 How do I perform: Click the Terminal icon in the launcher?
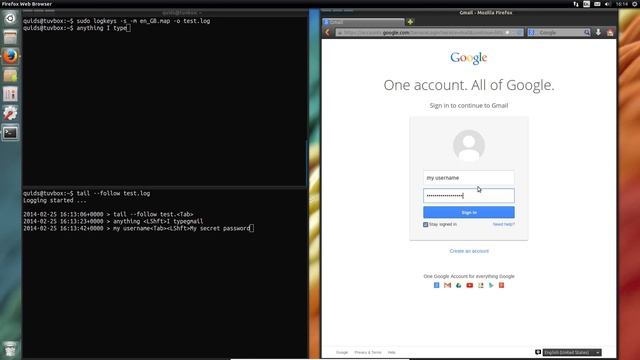[x=10, y=133]
